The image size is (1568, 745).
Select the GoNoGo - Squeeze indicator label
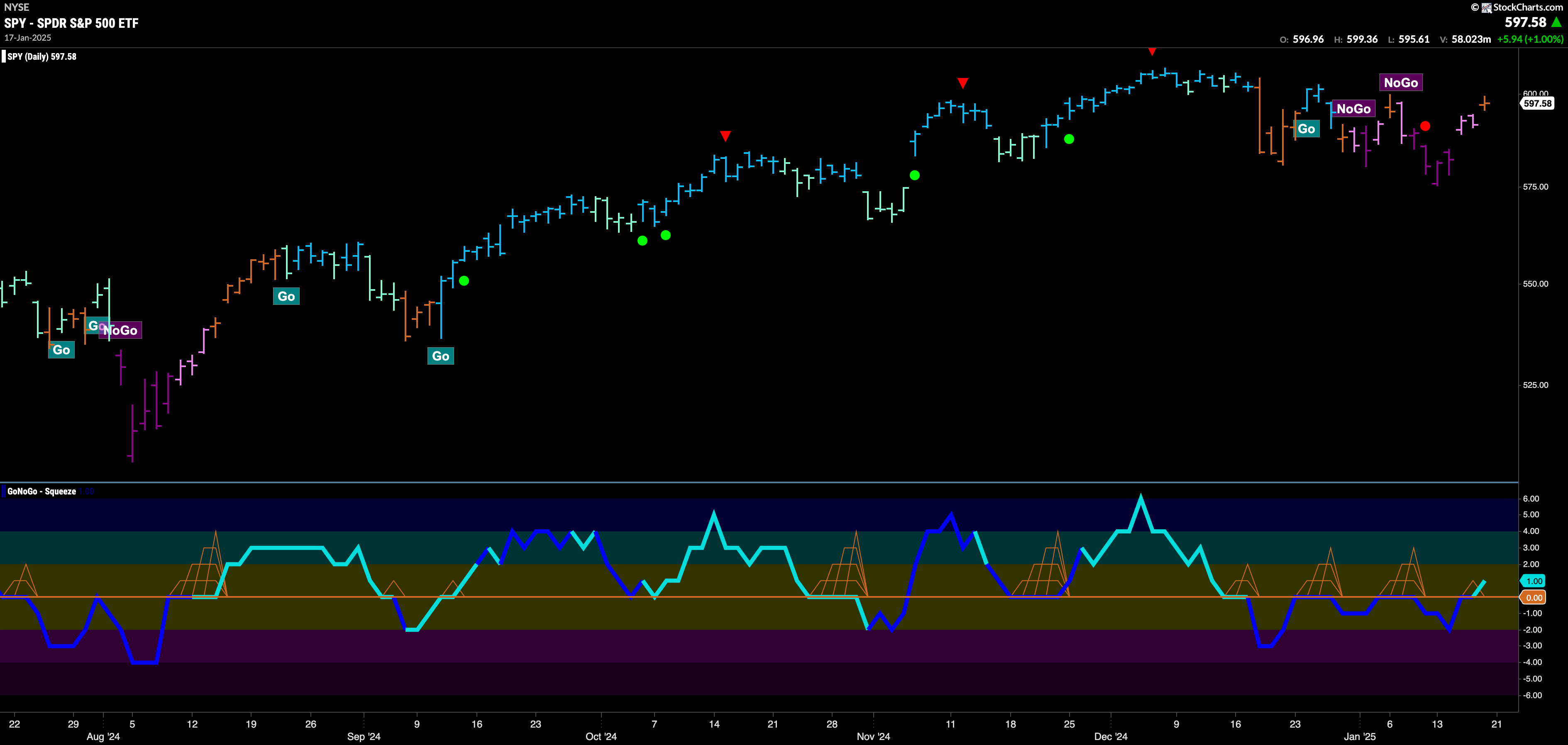click(42, 492)
